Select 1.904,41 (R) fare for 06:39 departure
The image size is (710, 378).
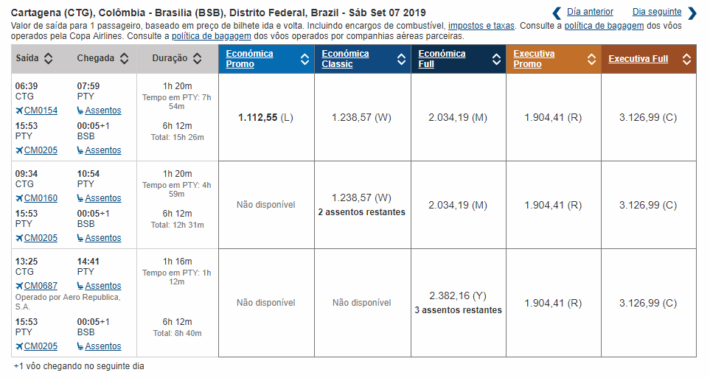[553, 118]
